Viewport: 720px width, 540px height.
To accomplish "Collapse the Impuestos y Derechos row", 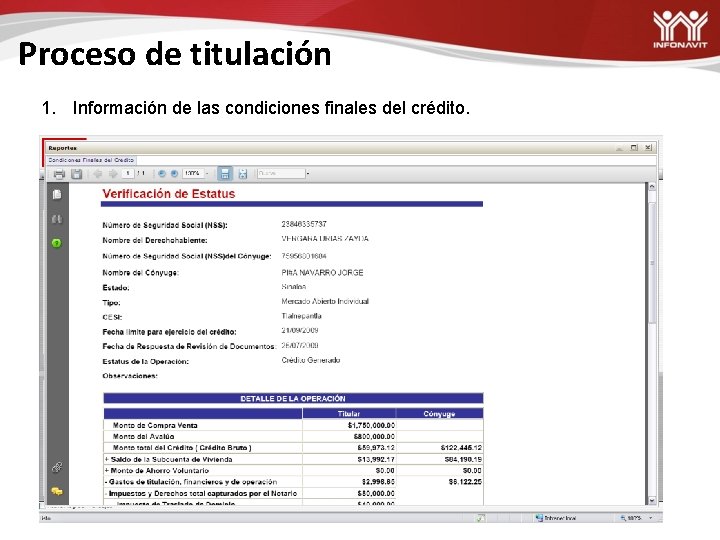I will pos(107,494).
